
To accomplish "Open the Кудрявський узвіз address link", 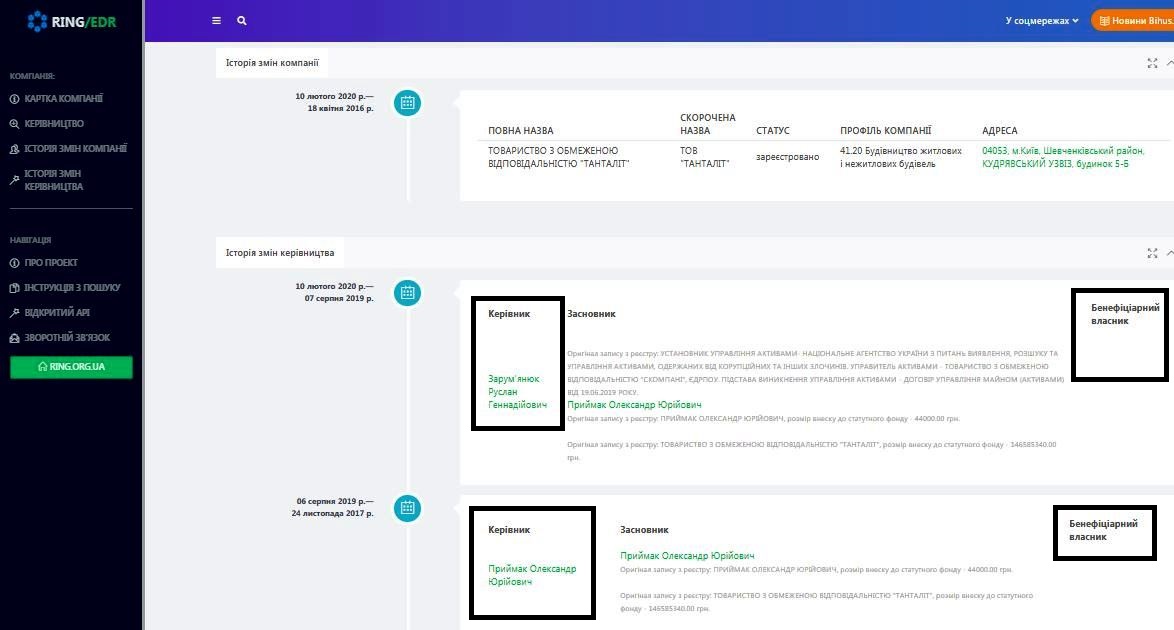I will 1055,164.
